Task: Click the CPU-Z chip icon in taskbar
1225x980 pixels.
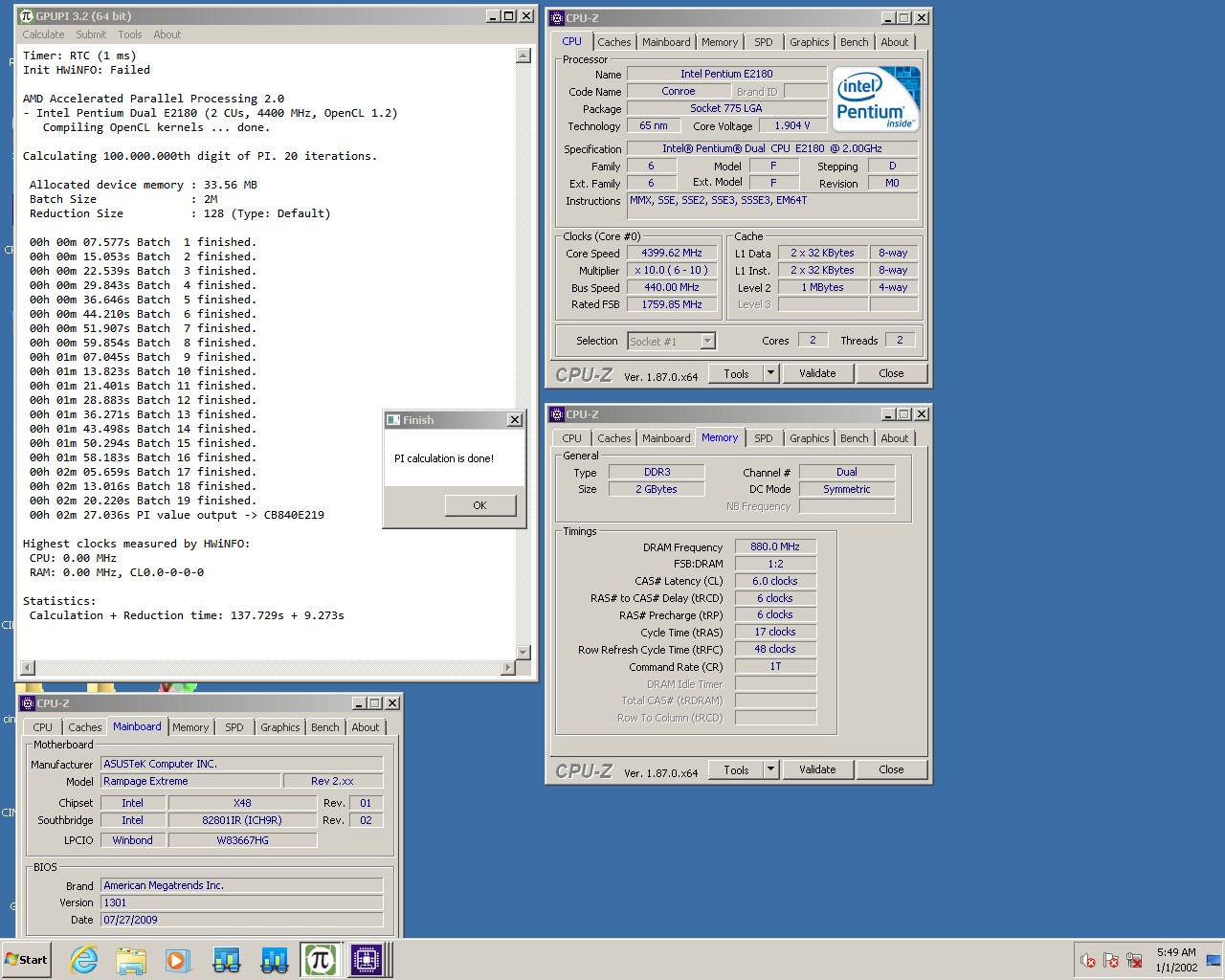Action: (367, 960)
